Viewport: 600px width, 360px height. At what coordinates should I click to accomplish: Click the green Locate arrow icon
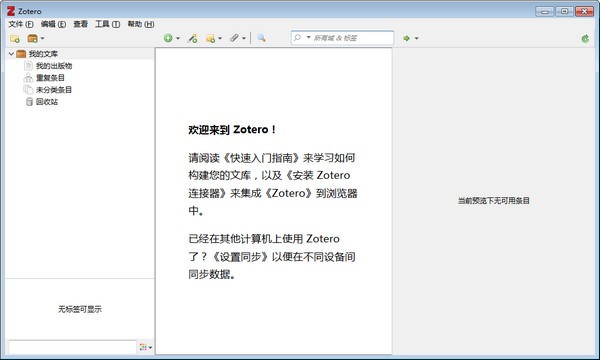406,38
